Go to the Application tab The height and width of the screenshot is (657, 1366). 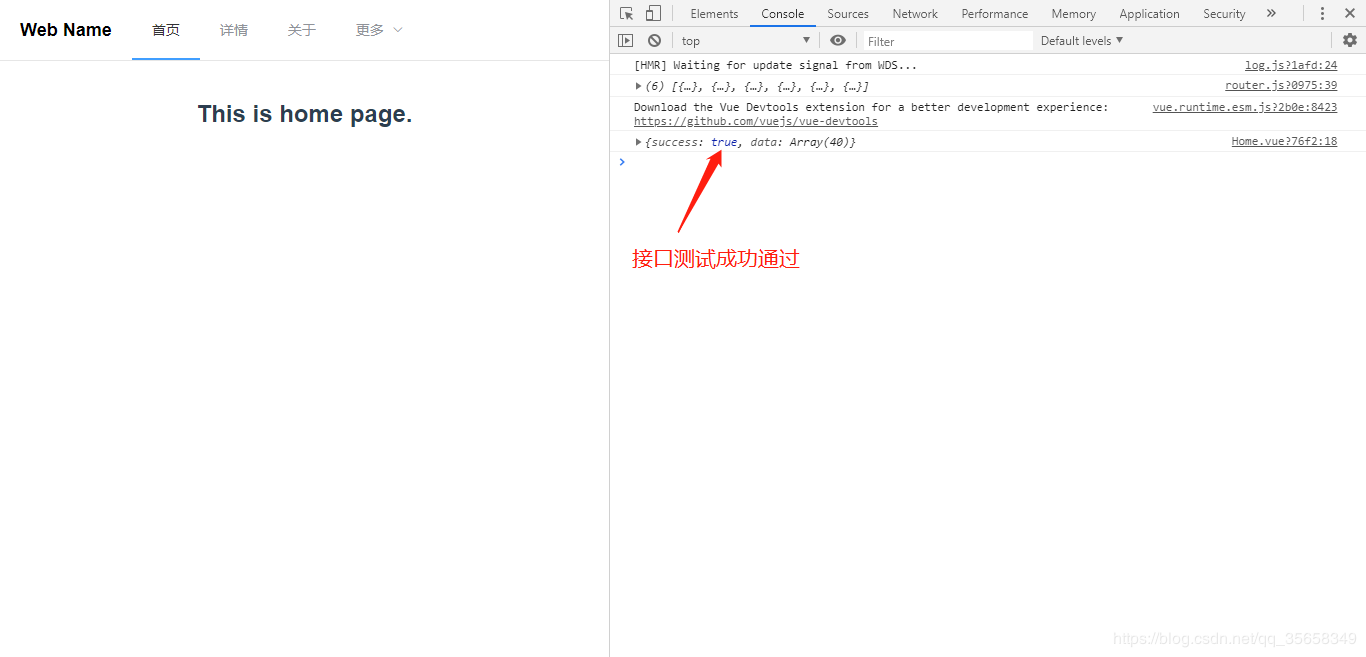click(1149, 14)
